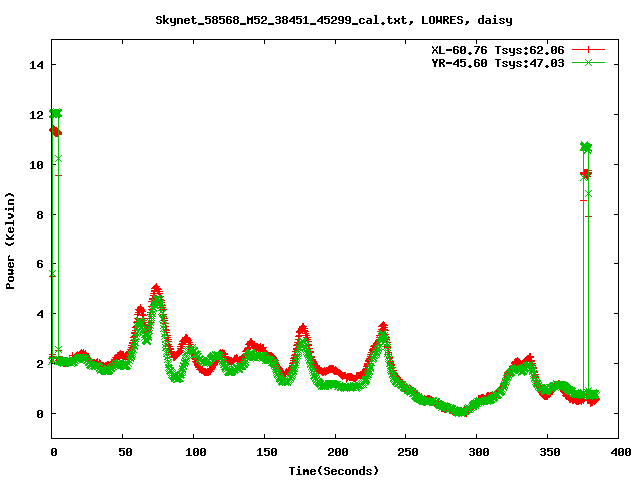The width and height of the screenshot is (640, 480).
Task: Click the Time(Seconds) axis label
Action: [x=334, y=471]
